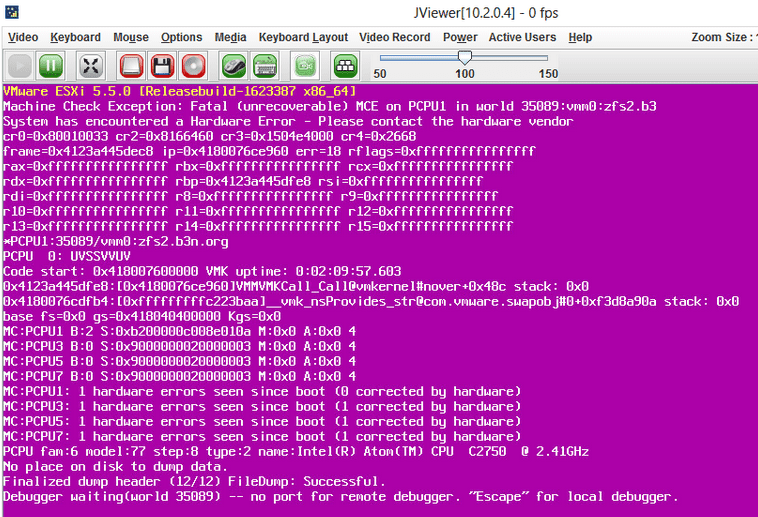758x517 pixels.
Task: Click the 'System has encountered a Hardware Error' line
Action: tap(288, 121)
